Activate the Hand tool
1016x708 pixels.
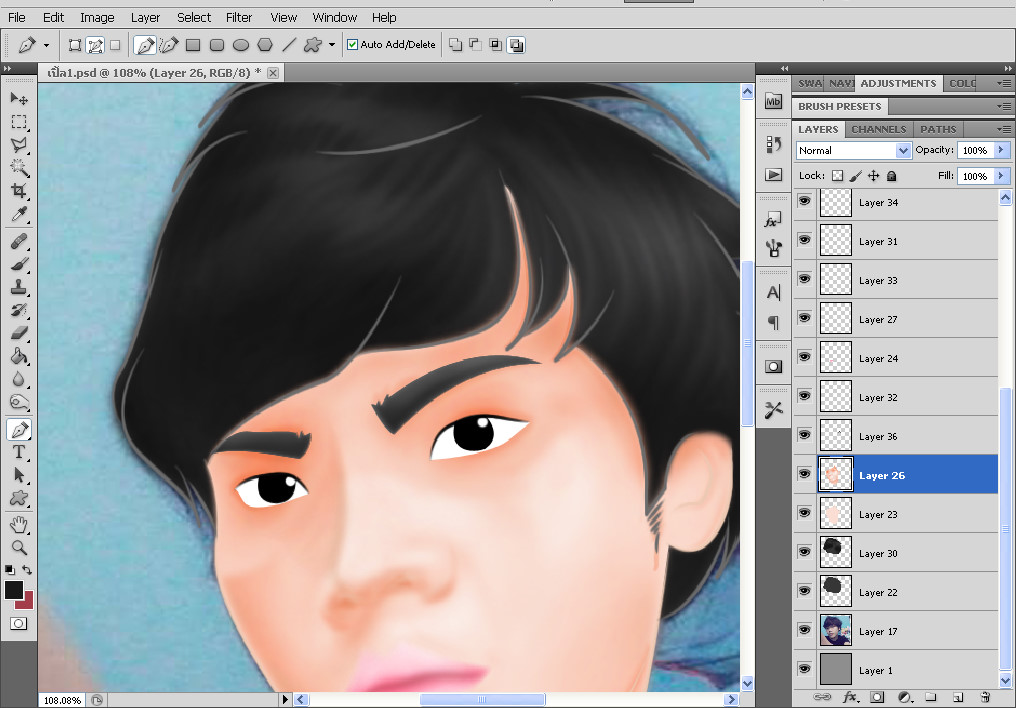click(19, 524)
